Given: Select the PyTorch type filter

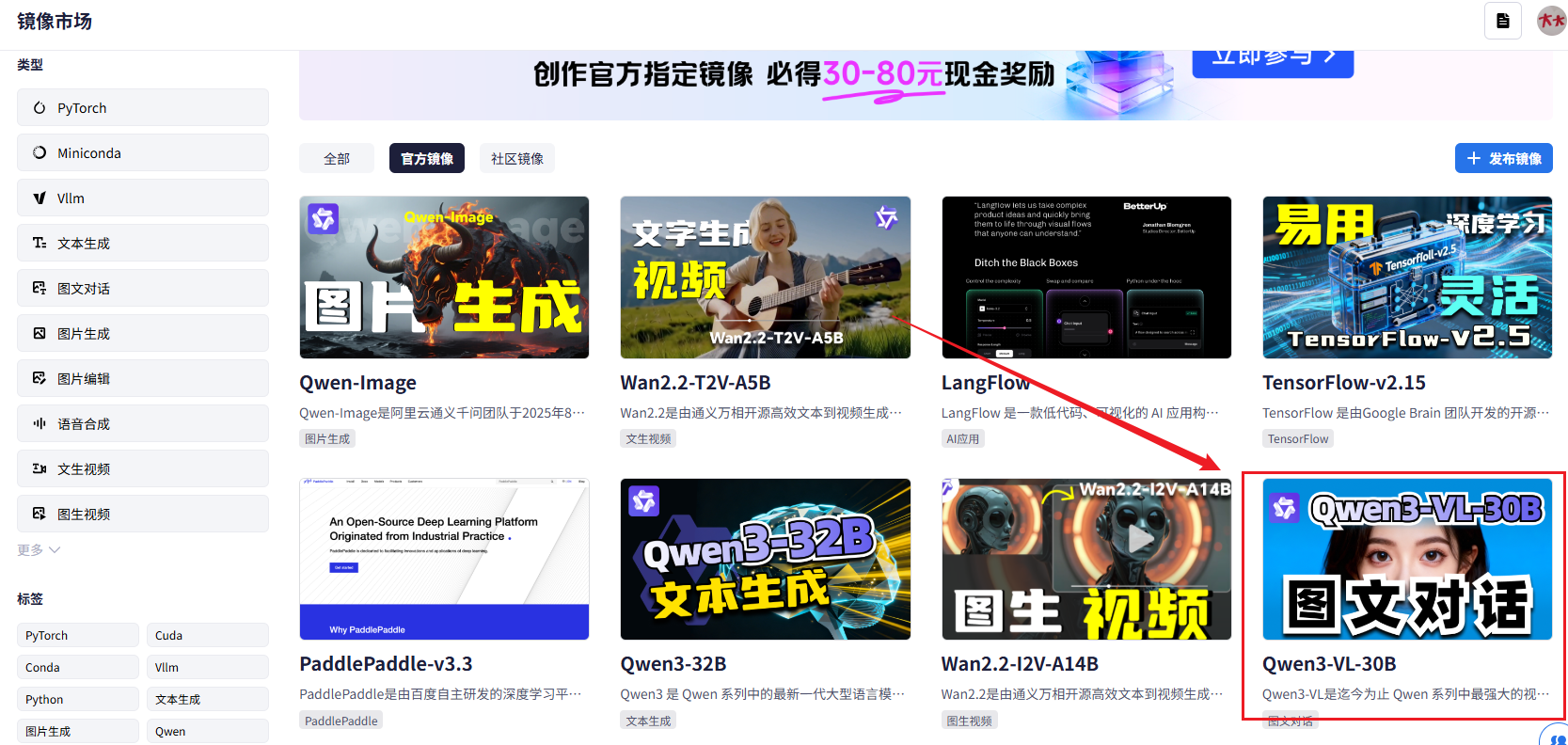Looking at the screenshot, I should 143,108.
